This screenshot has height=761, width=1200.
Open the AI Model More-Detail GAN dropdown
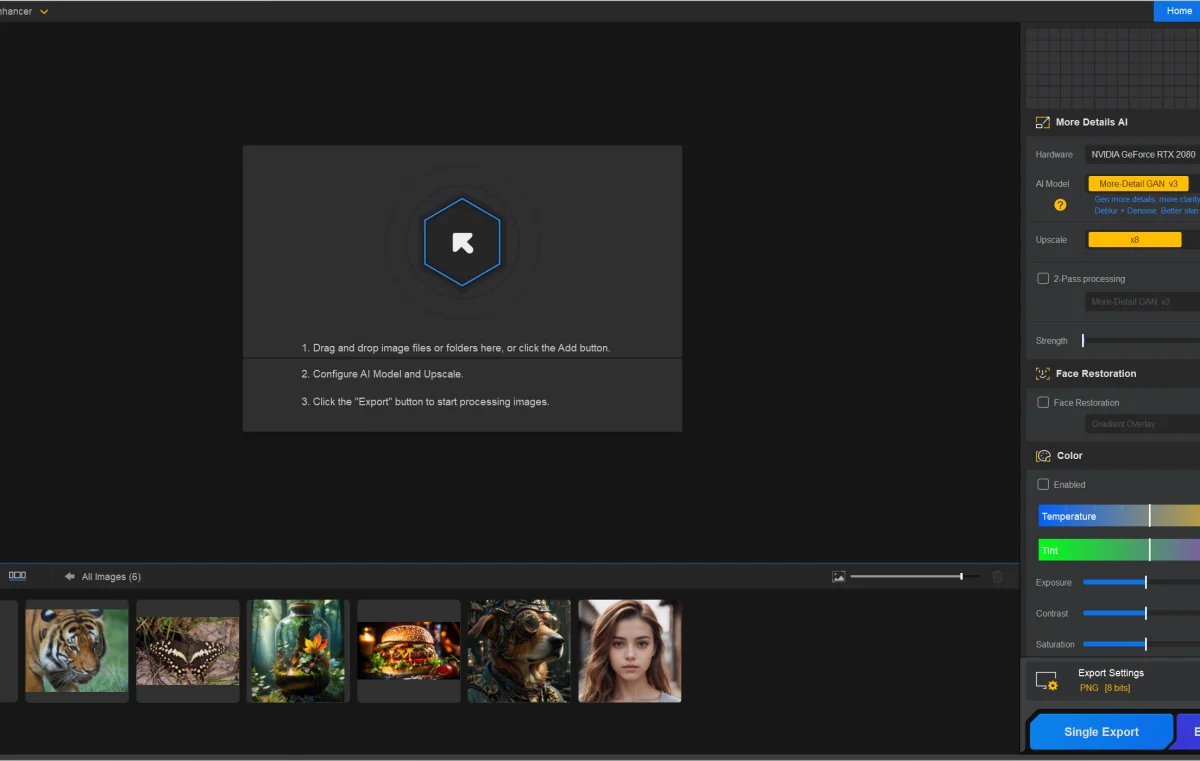click(x=1138, y=184)
